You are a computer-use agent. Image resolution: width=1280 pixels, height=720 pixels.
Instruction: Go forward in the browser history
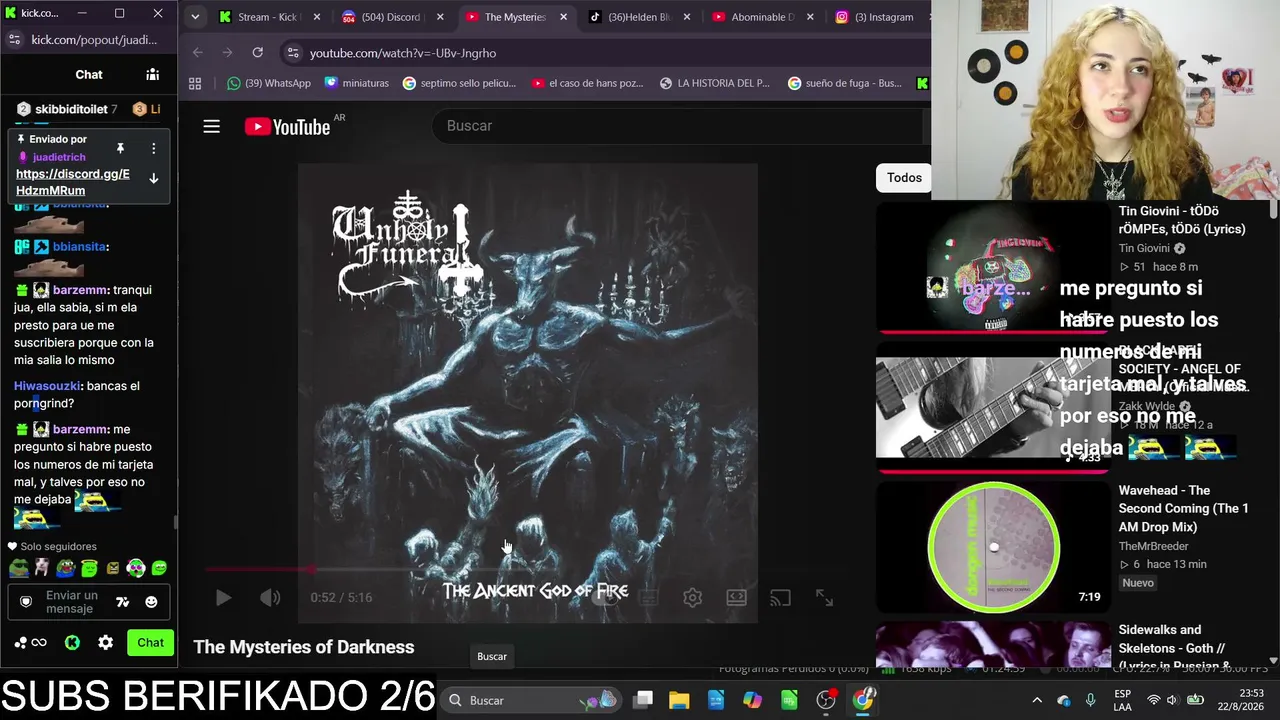coord(227,52)
